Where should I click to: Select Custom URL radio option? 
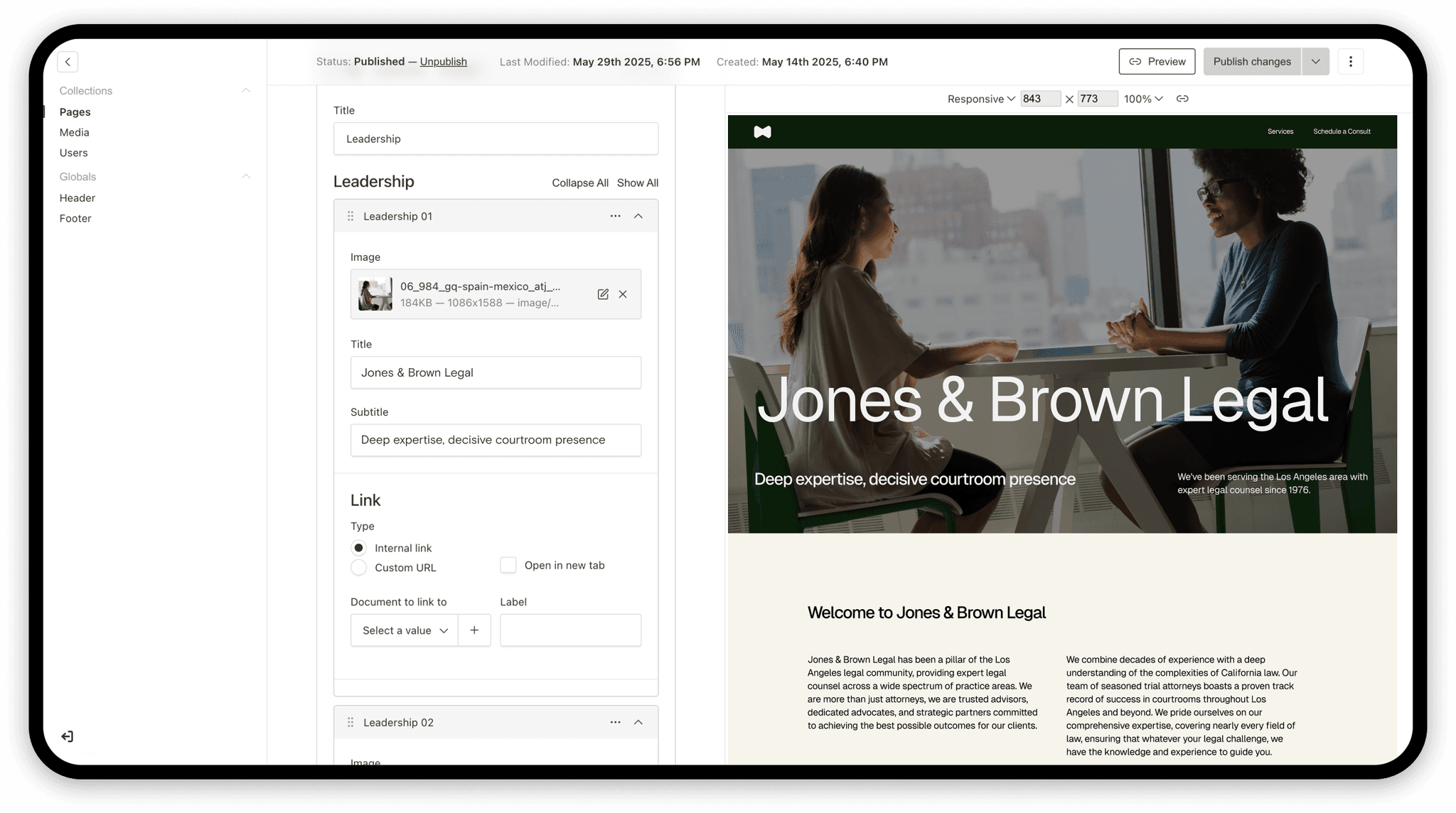tap(359, 568)
